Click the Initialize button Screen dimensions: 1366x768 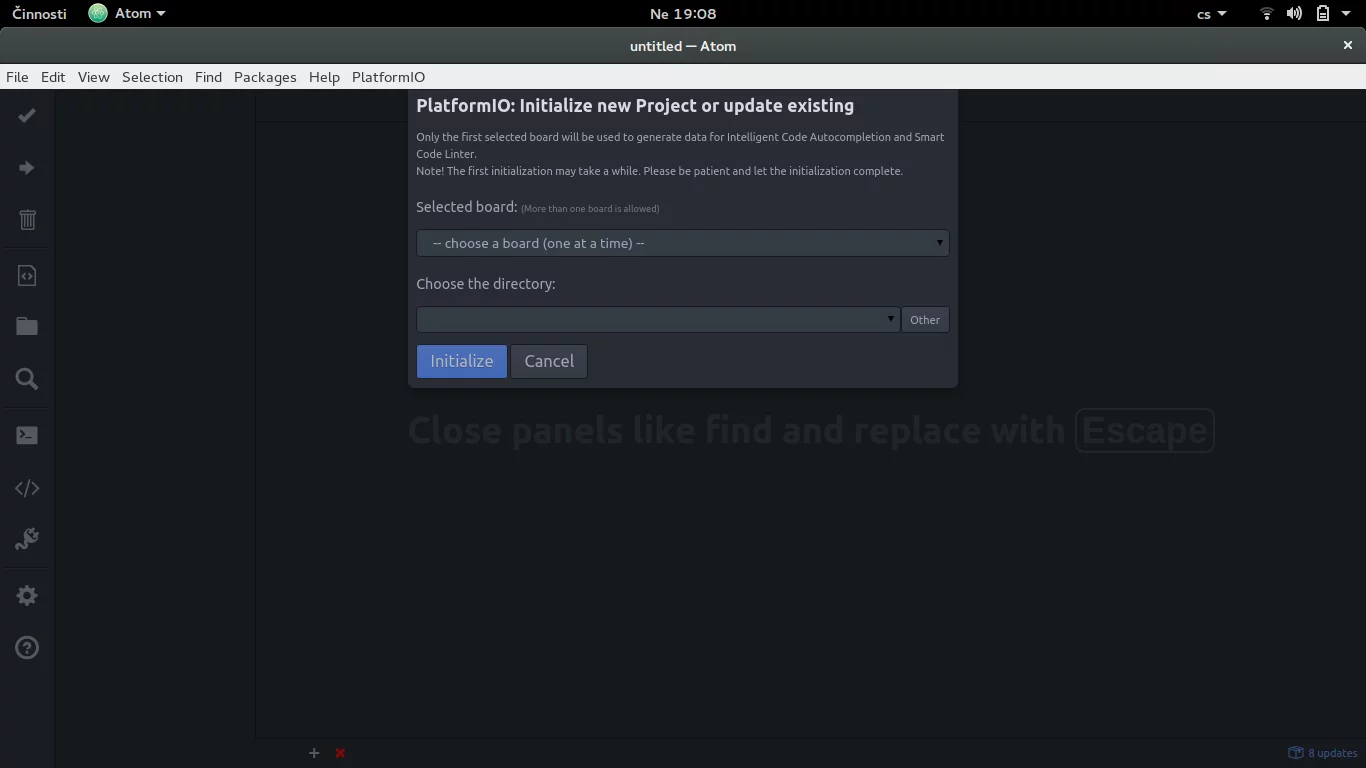[x=462, y=361]
